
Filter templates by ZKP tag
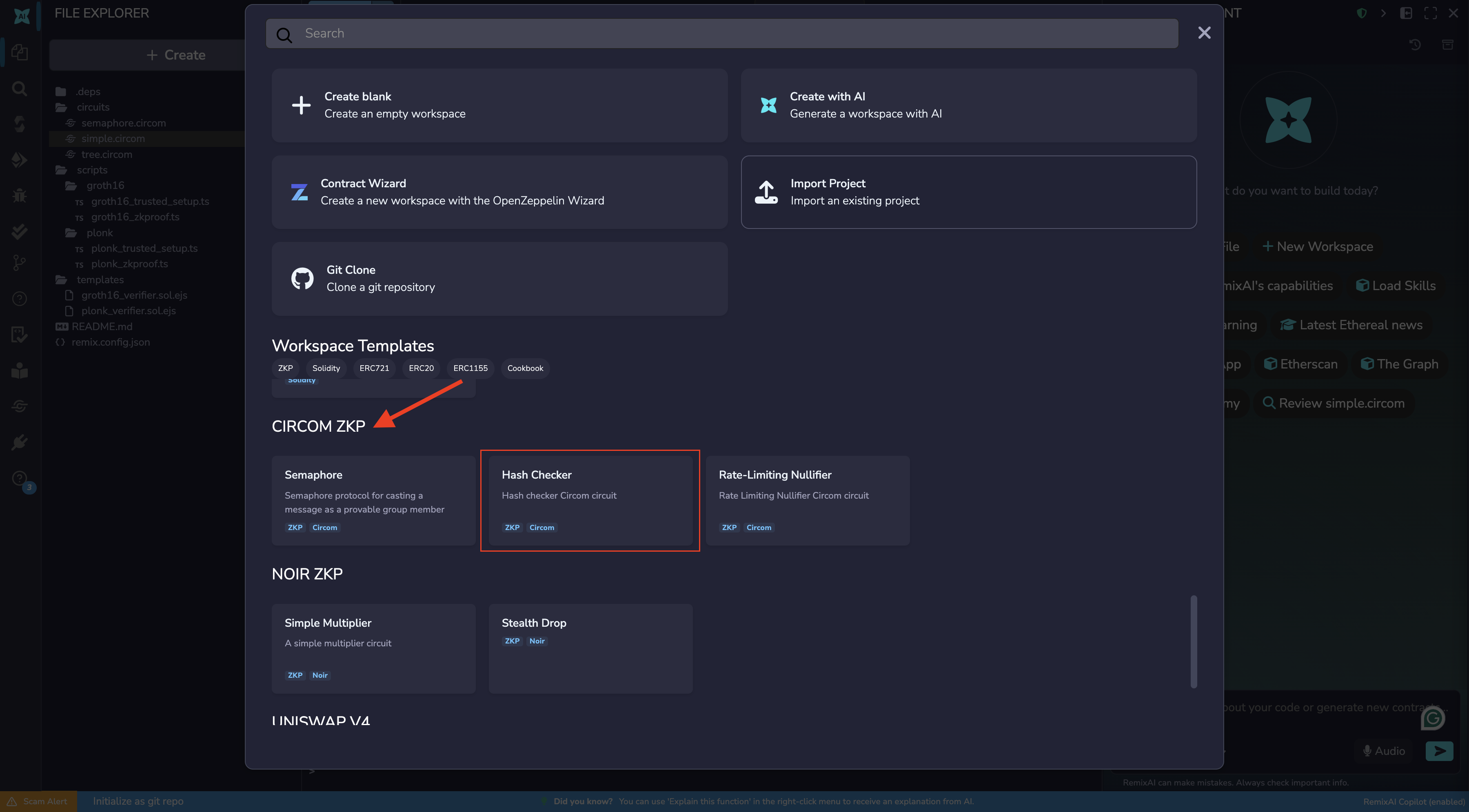pos(285,368)
